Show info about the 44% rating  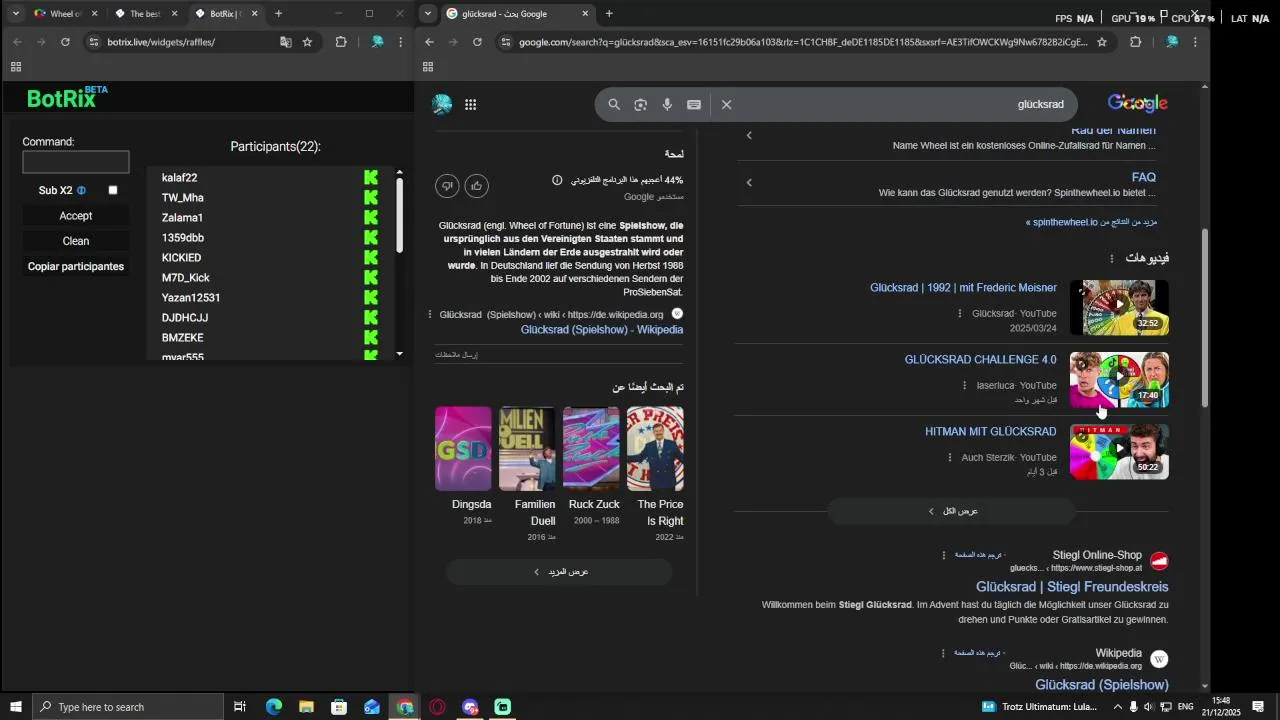(557, 181)
